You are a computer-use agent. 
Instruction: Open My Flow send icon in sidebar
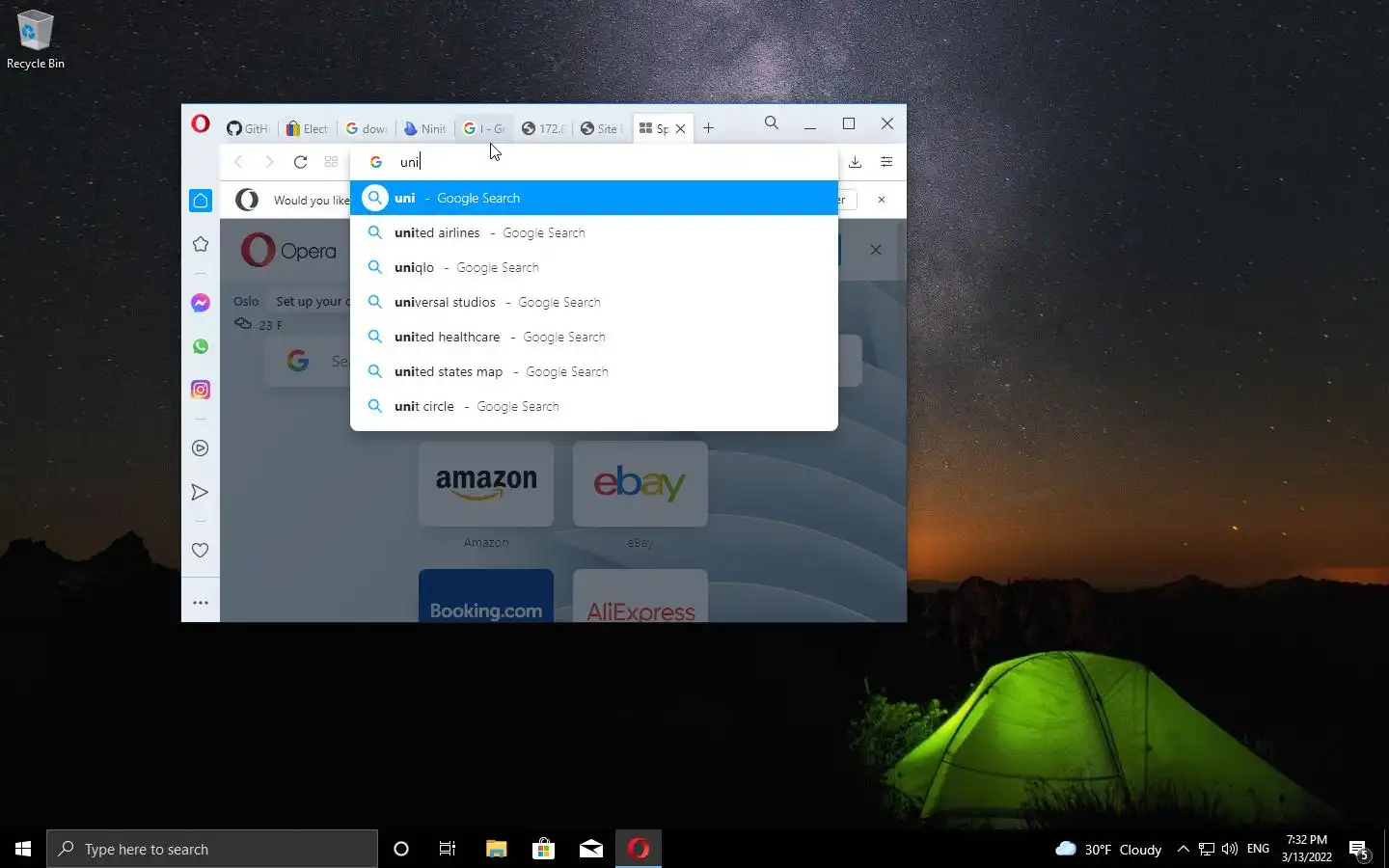(x=201, y=493)
